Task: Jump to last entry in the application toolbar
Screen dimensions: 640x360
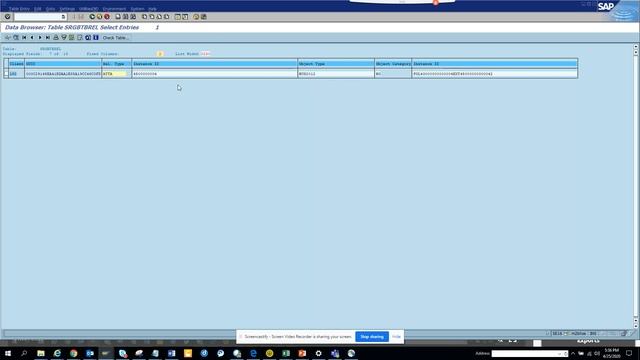Action: tap(47, 38)
